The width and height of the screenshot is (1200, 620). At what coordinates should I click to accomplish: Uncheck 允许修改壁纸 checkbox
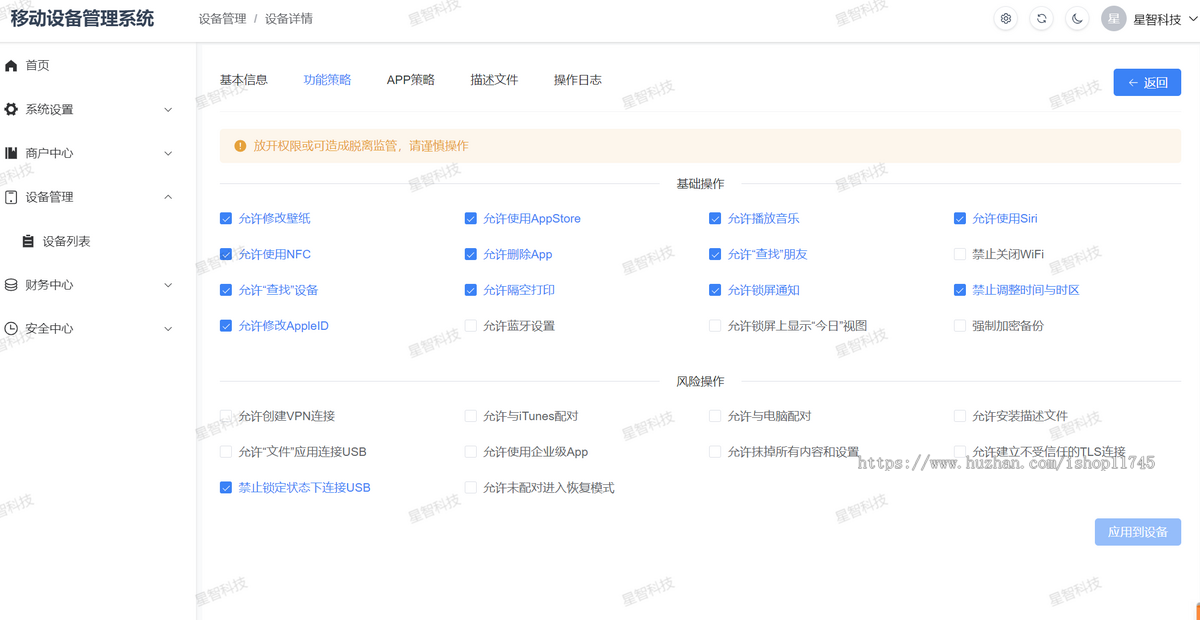[226, 218]
